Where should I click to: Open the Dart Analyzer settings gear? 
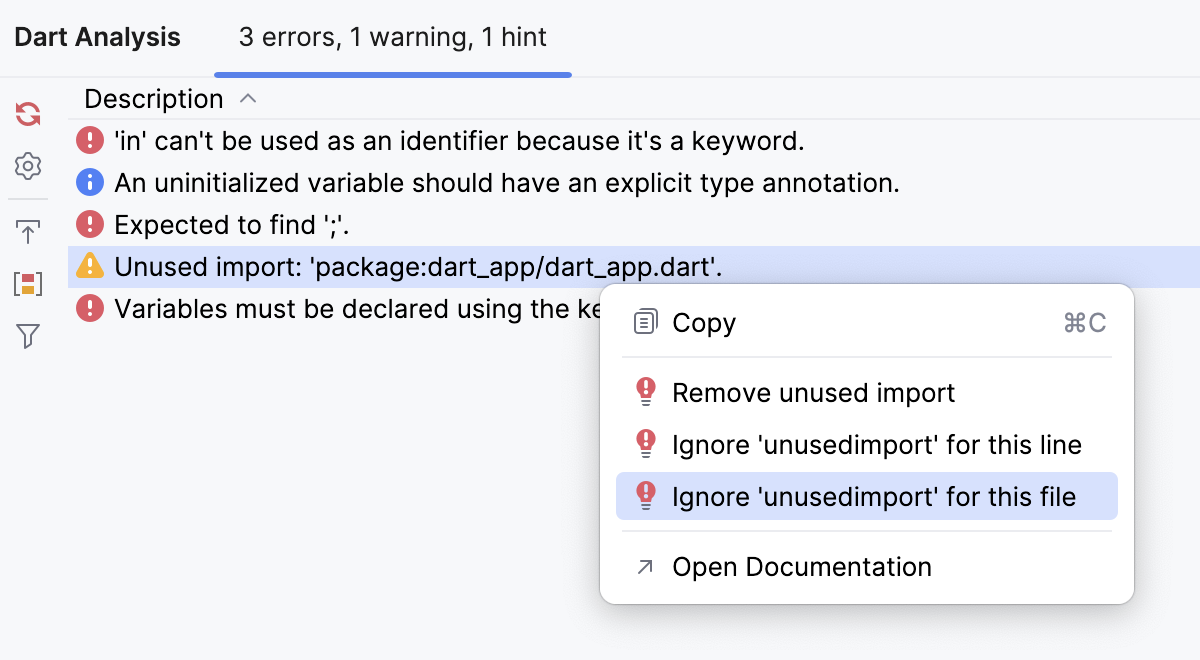point(27,166)
